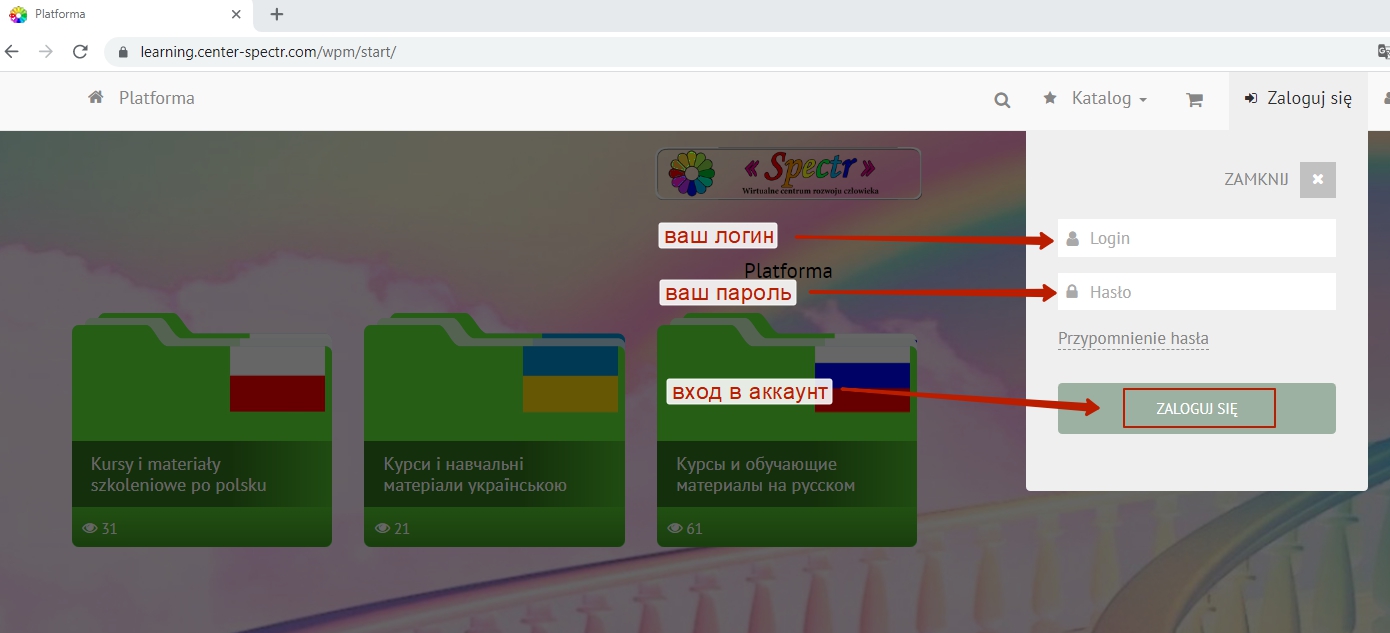This screenshot has height=633, width=1390.
Task: Open the Russian courses folder card
Action: pyautogui.click(x=786, y=430)
